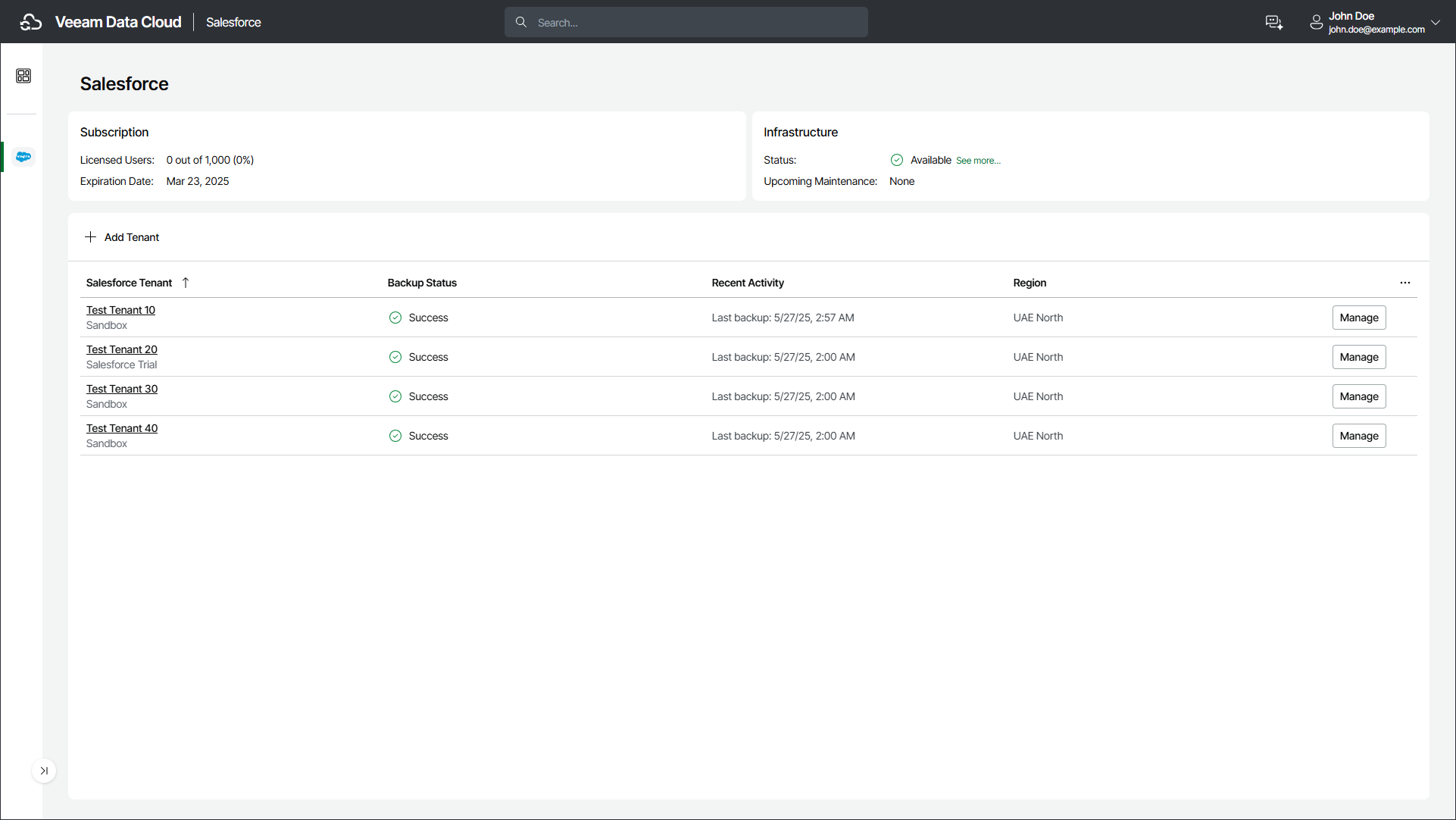Viewport: 1456px width, 820px height.
Task: Click the Veeam Data Cloud logo icon
Action: [31, 22]
